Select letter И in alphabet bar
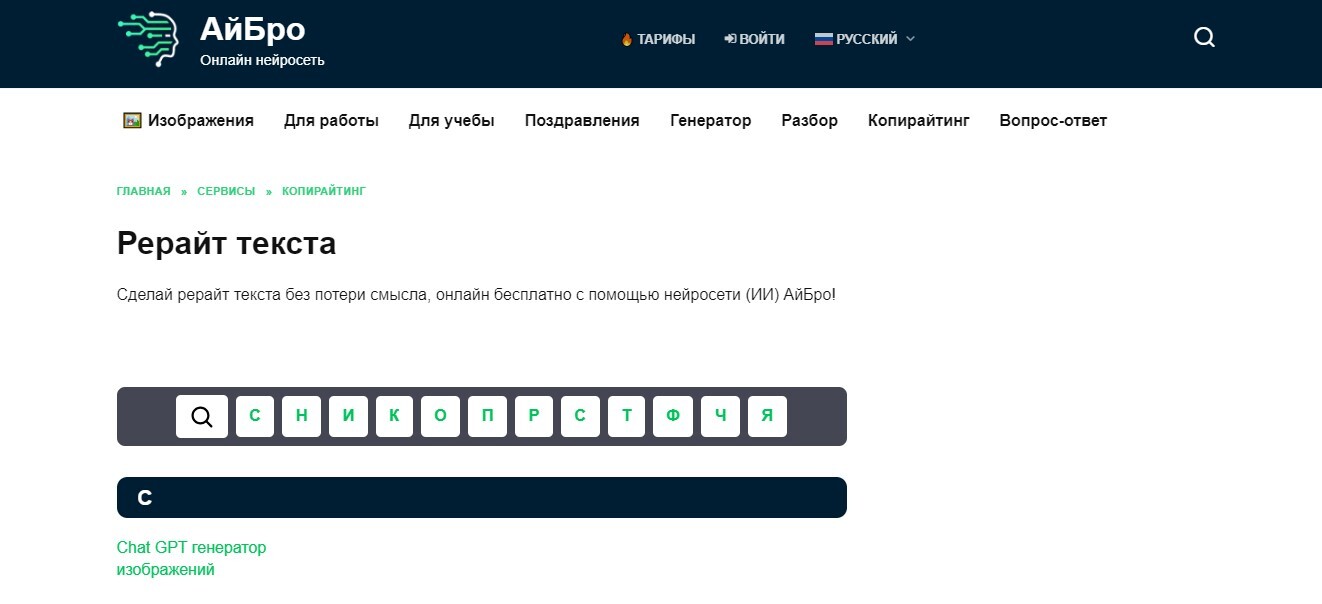Screen dimensions: 1322x604 pos(348,417)
